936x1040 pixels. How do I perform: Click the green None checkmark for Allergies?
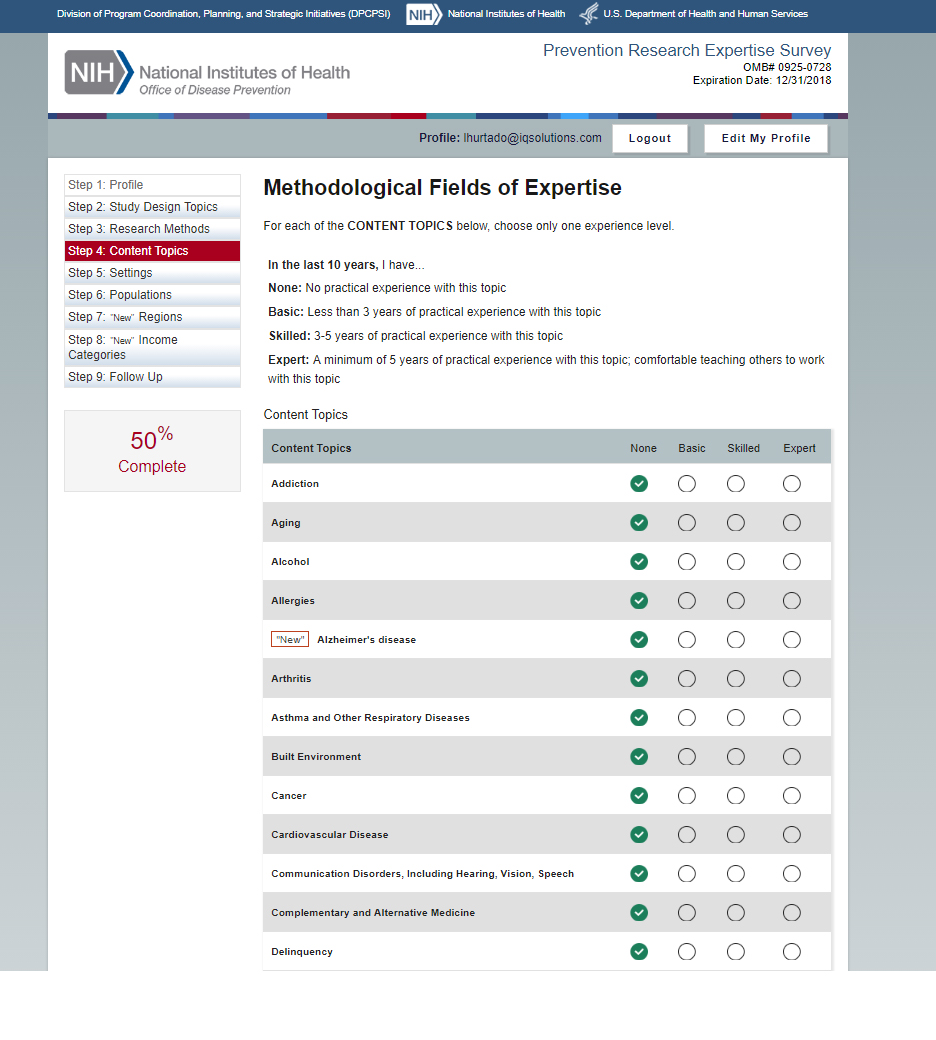pyautogui.click(x=639, y=601)
